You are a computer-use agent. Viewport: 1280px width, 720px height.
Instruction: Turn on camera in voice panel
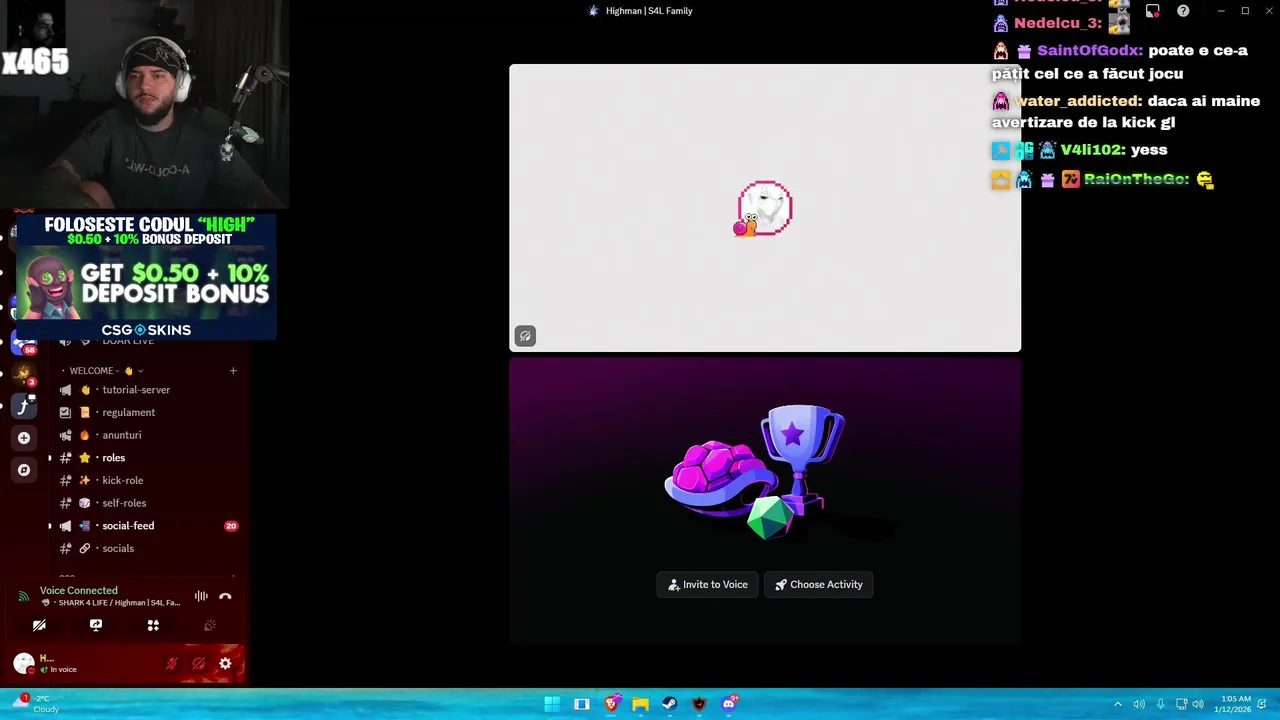39,625
